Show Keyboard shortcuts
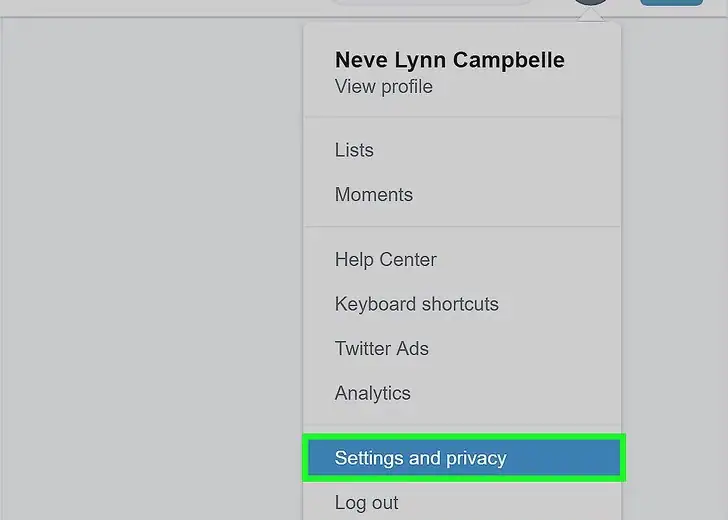 [x=417, y=304]
